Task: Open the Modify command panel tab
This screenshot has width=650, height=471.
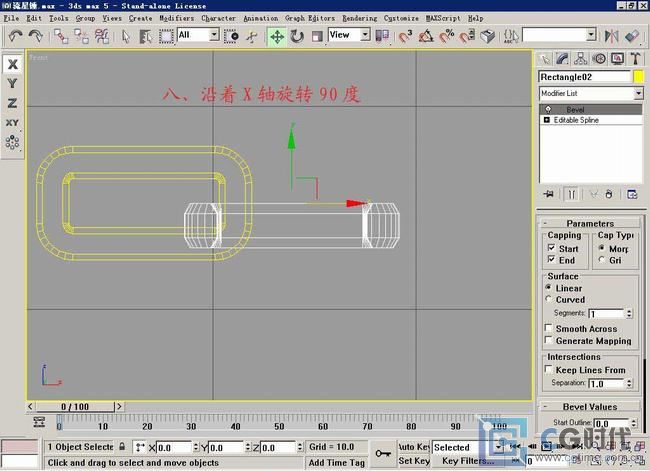Action: tap(562, 59)
